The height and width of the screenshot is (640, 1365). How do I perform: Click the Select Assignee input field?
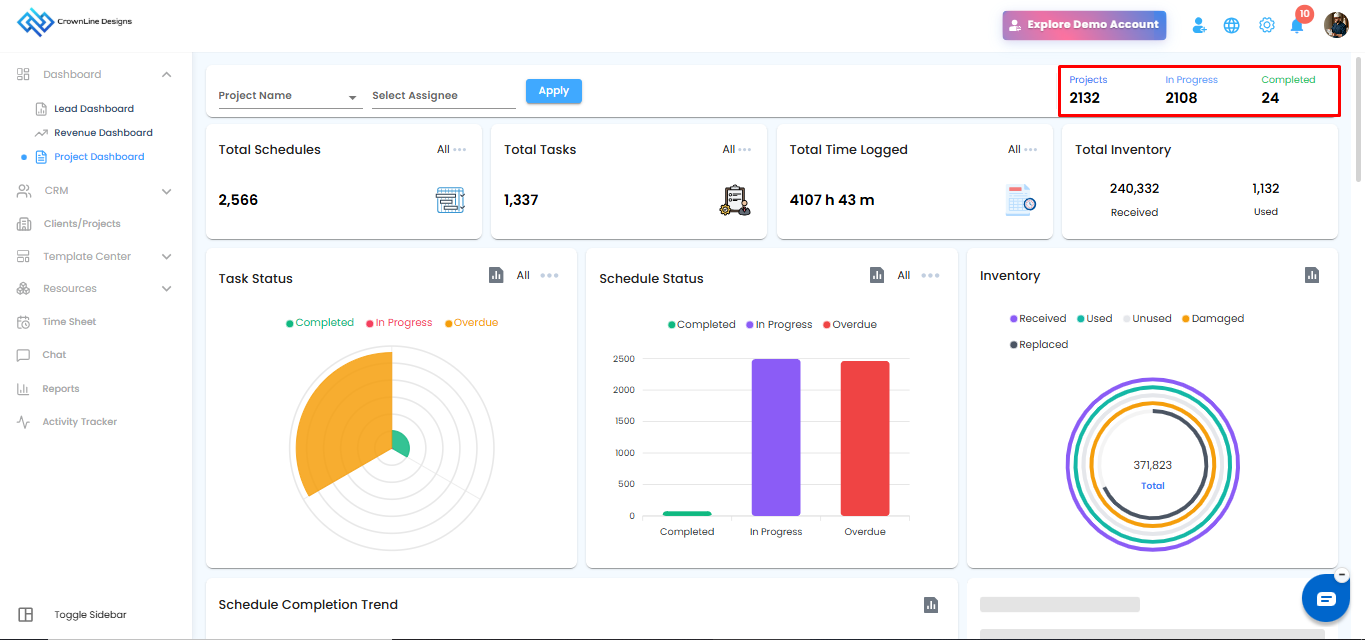tap(444, 96)
